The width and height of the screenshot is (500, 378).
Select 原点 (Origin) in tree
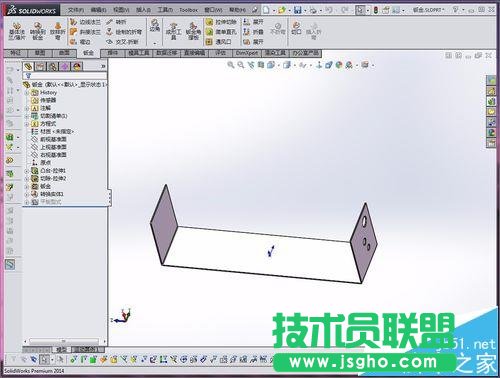pyautogui.click(x=41, y=163)
